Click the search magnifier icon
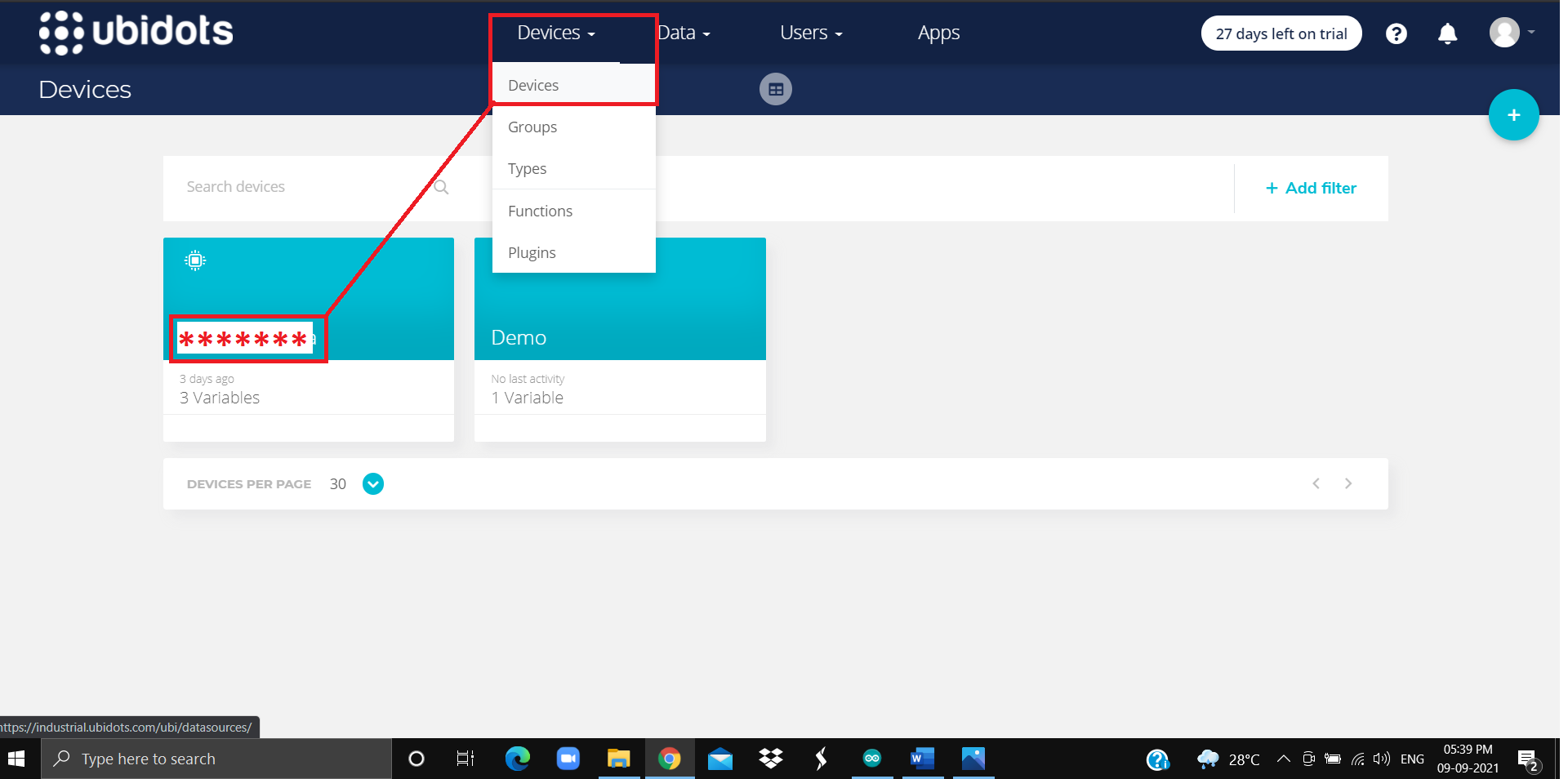 click(441, 187)
